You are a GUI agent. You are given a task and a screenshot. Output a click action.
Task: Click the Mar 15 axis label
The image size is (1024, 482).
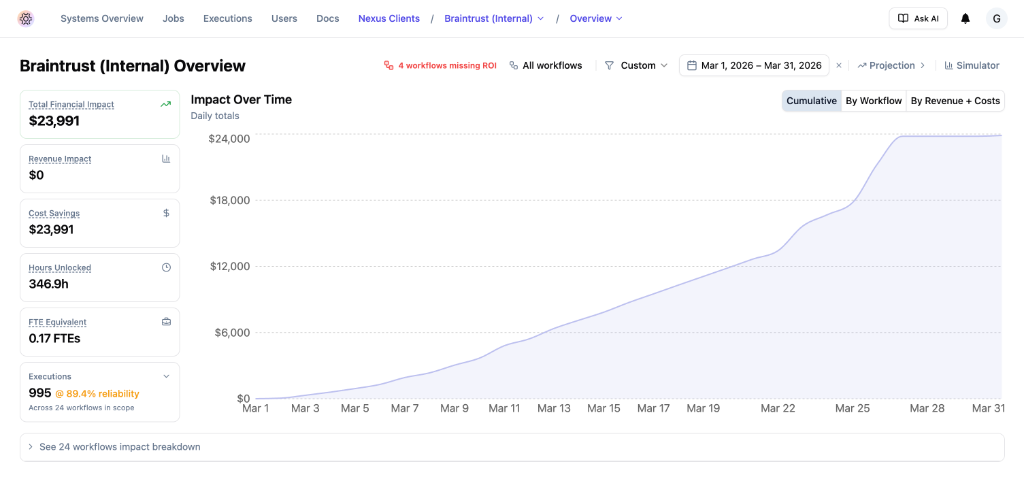pos(604,408)
